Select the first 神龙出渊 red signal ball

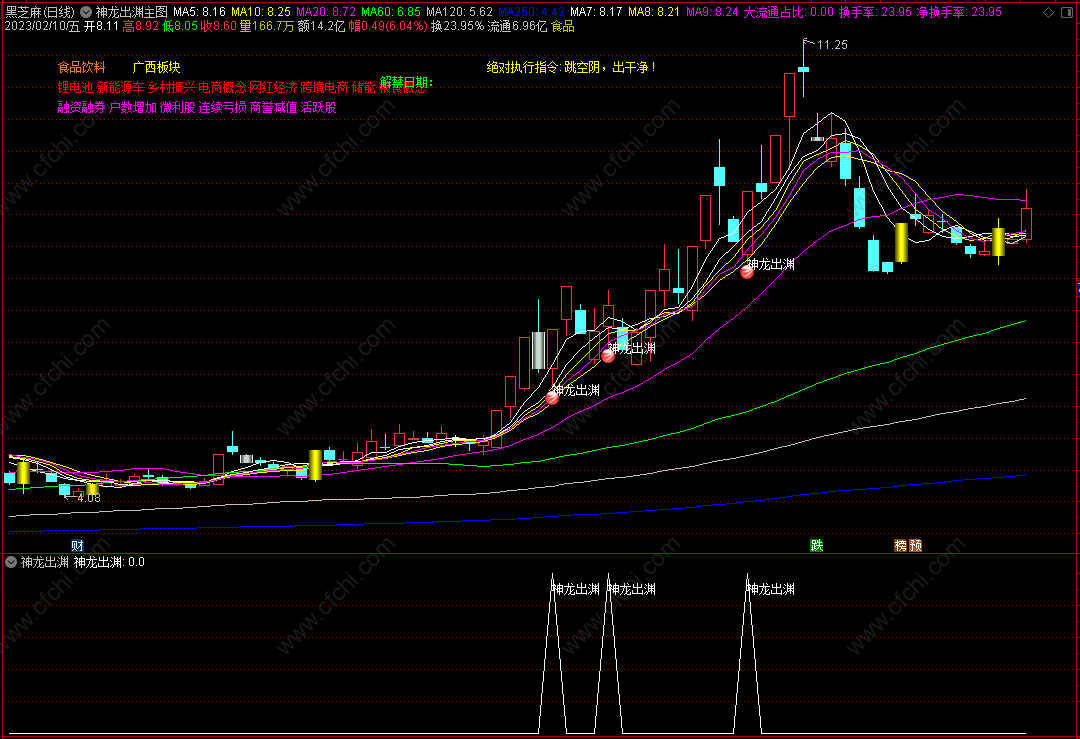552,397
